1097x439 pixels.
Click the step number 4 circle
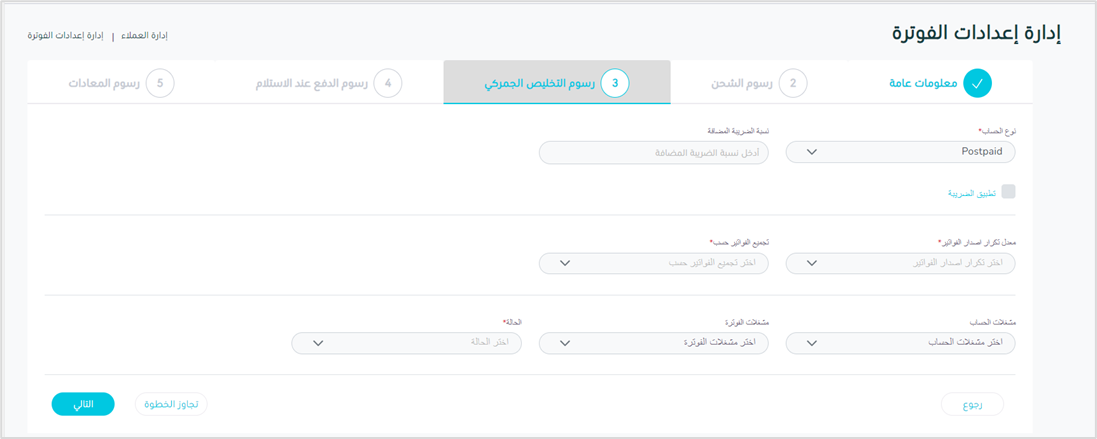click(x=388, y=83)
